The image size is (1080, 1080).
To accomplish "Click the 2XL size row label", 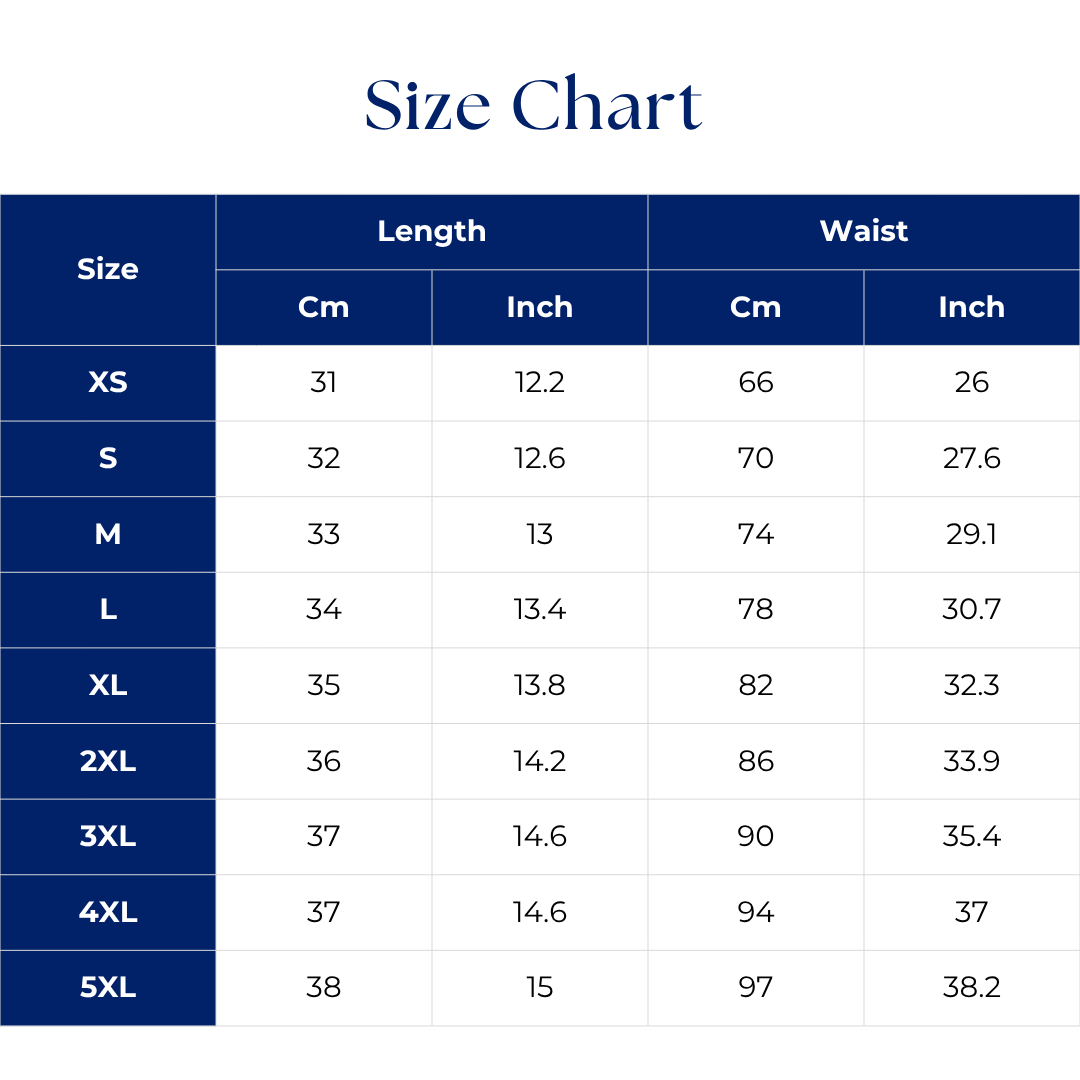I will [108, 761].
